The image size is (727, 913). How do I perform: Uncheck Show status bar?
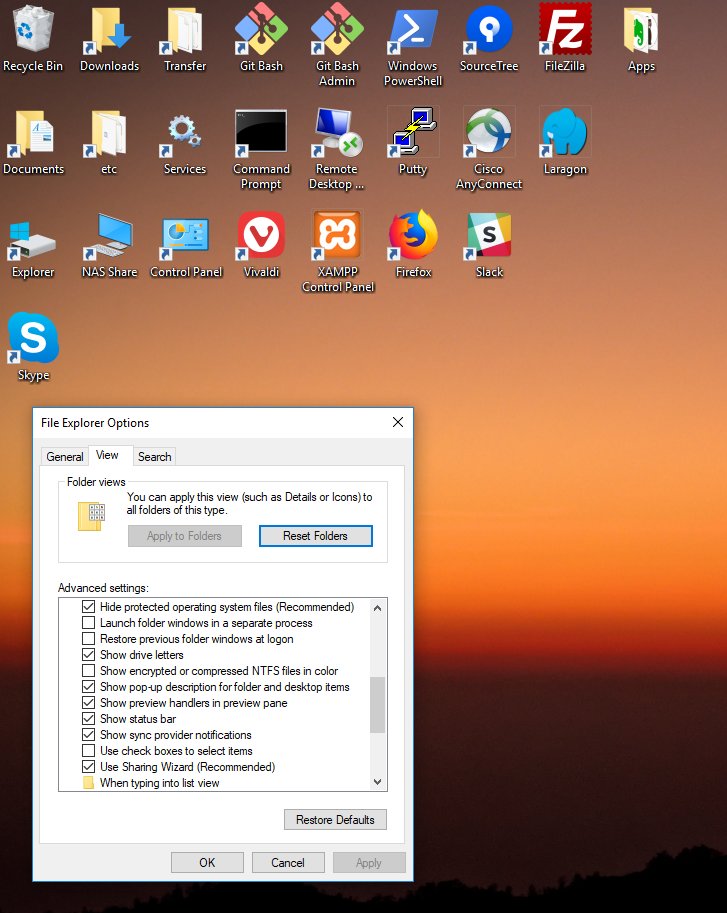(88, 719)
